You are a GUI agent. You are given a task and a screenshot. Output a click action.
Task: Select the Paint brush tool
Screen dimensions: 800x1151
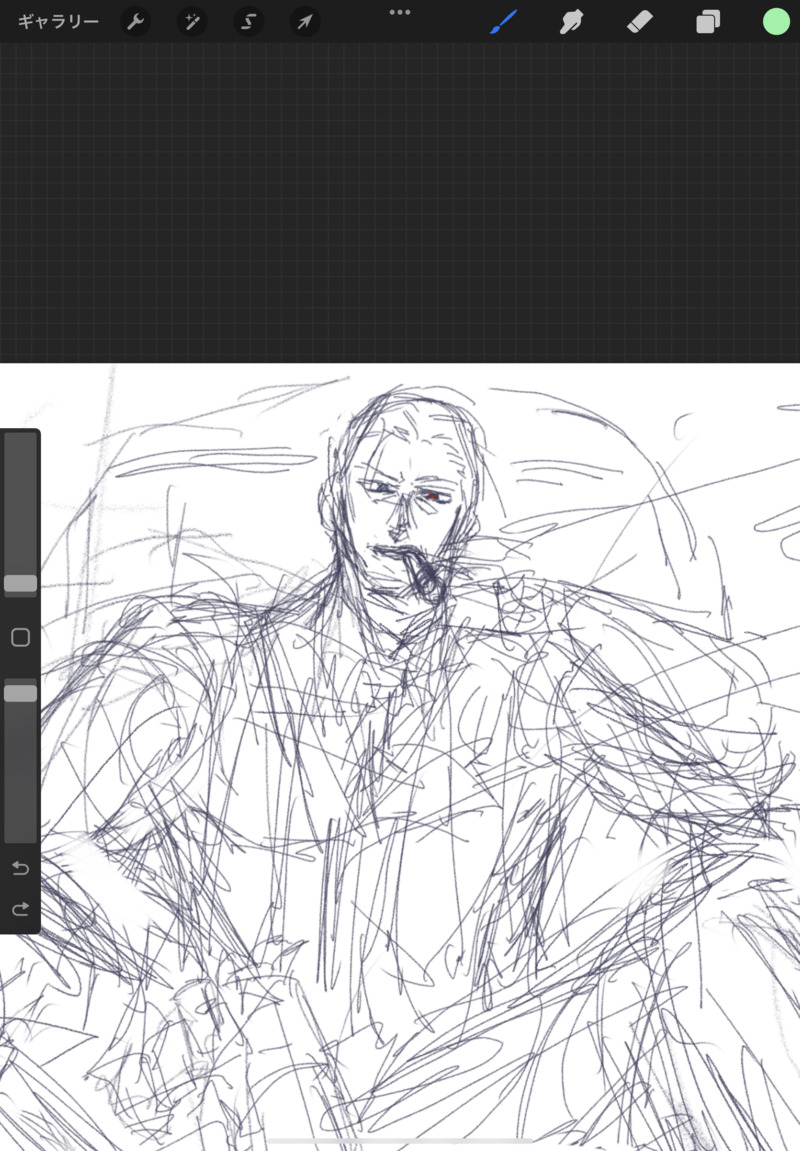tap(503, 22)
